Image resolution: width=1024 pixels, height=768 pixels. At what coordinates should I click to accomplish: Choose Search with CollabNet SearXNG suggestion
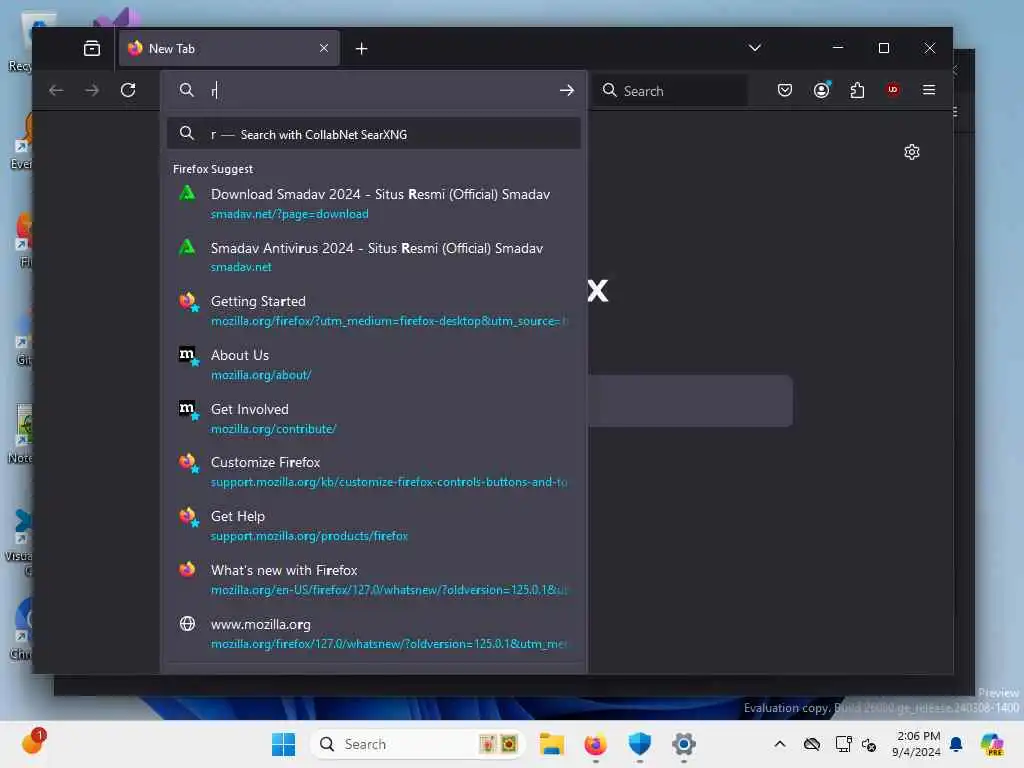[x=374, y=134]
